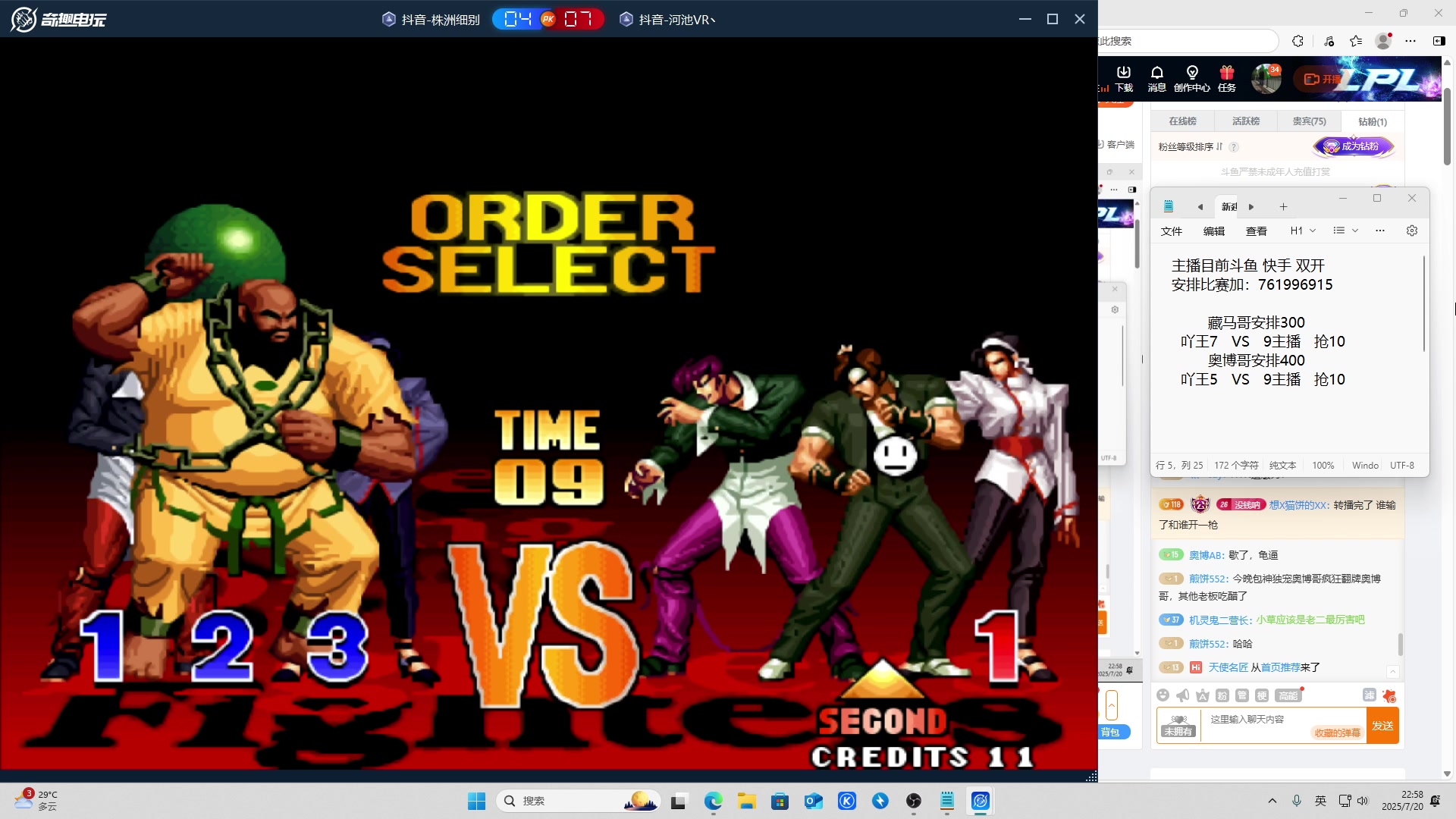Click the 粉 fan badge icon in chat toolbar
This screenshot has width=1456, height=819.
1222,695
